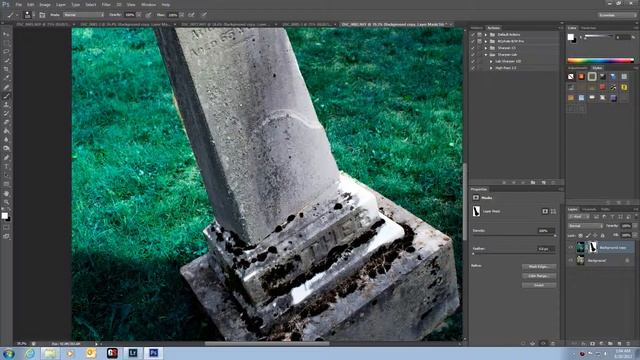The height and width of the screenshot is (360, 640).
Task: Open the brush panel toggle icon
Action: pyautogui.click(x=42, y=15)
